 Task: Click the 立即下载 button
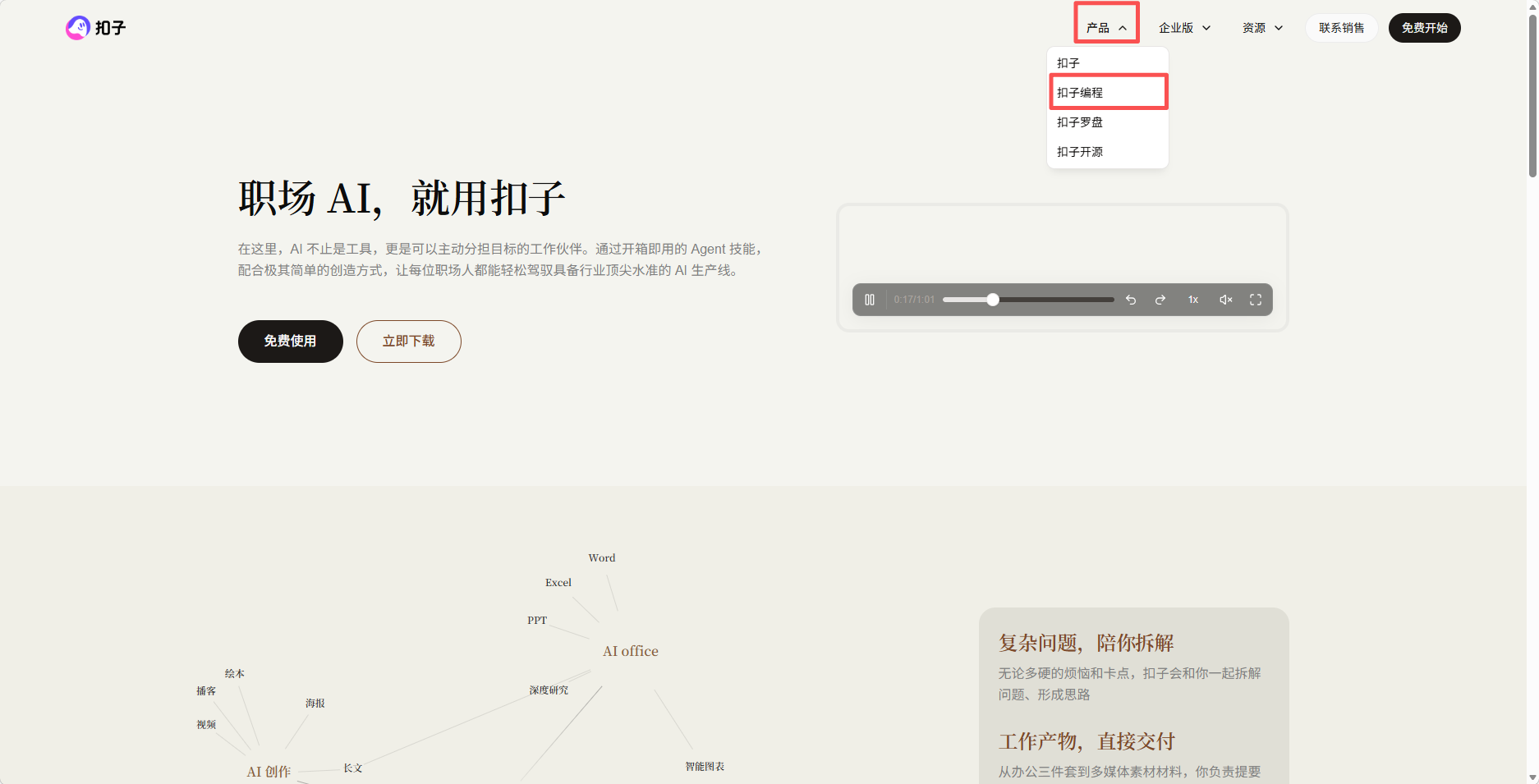(409, 342)
